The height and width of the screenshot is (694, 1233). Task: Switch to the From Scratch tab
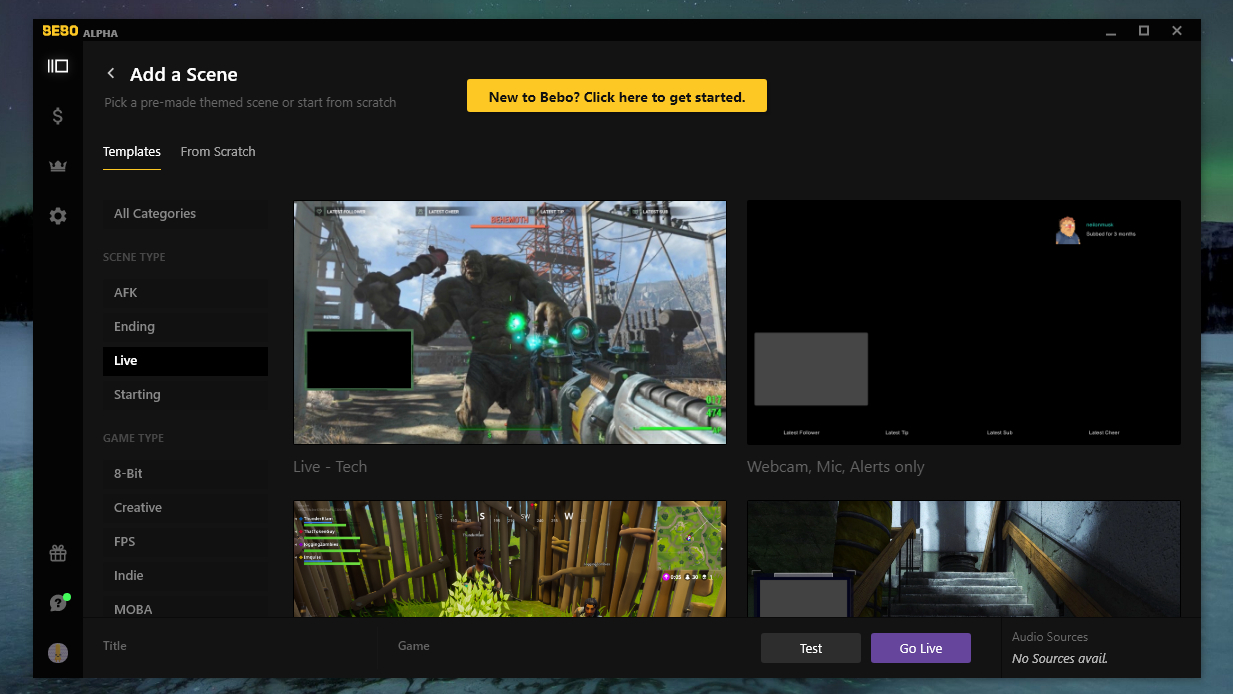click(x=218, y=152)
